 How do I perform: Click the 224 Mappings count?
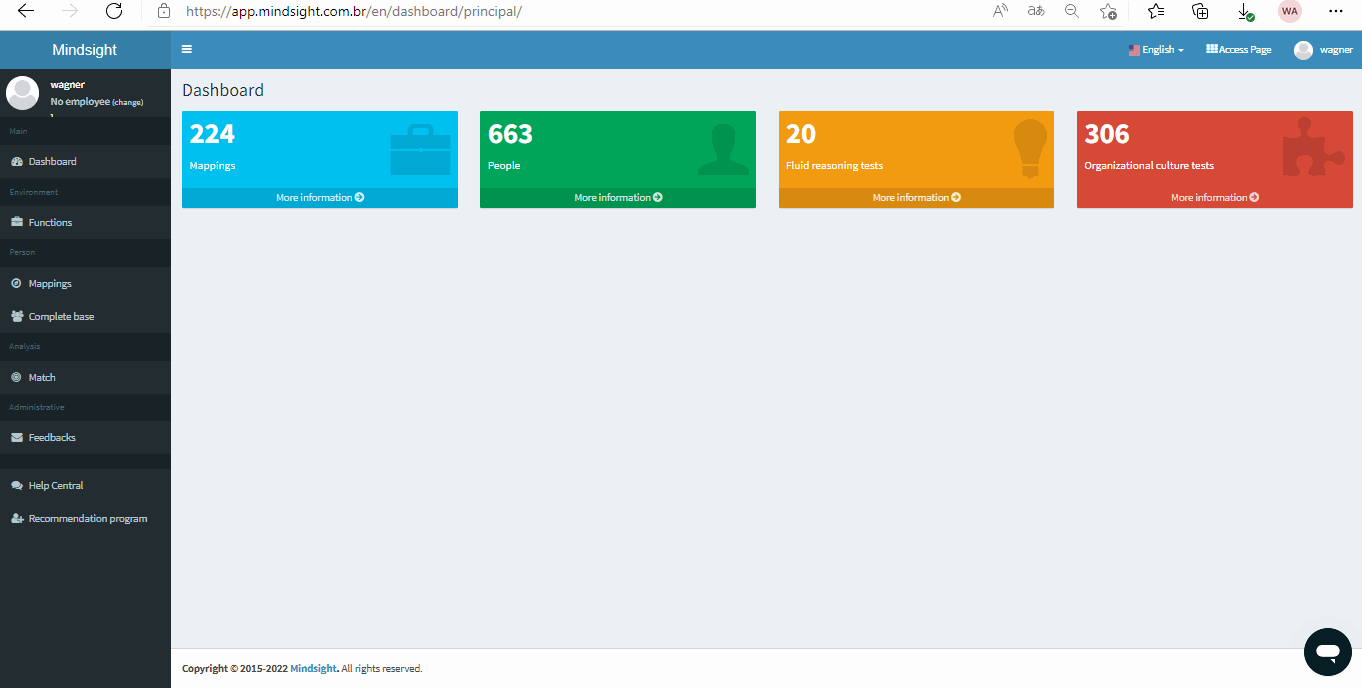tap(212, 134)
